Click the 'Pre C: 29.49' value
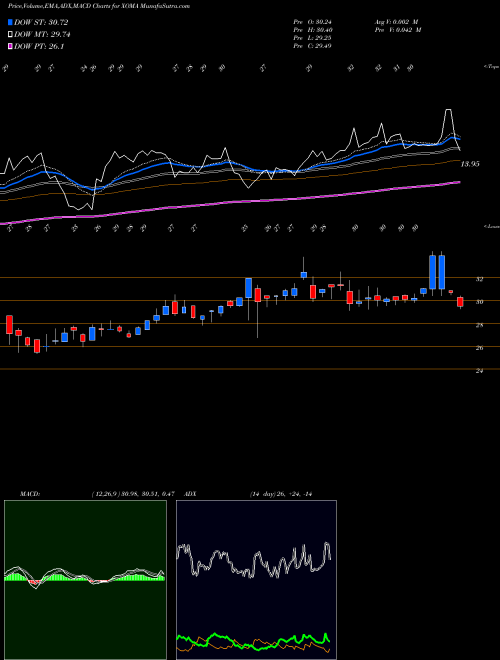Screen dimensions: 500x660 (312, 46)
